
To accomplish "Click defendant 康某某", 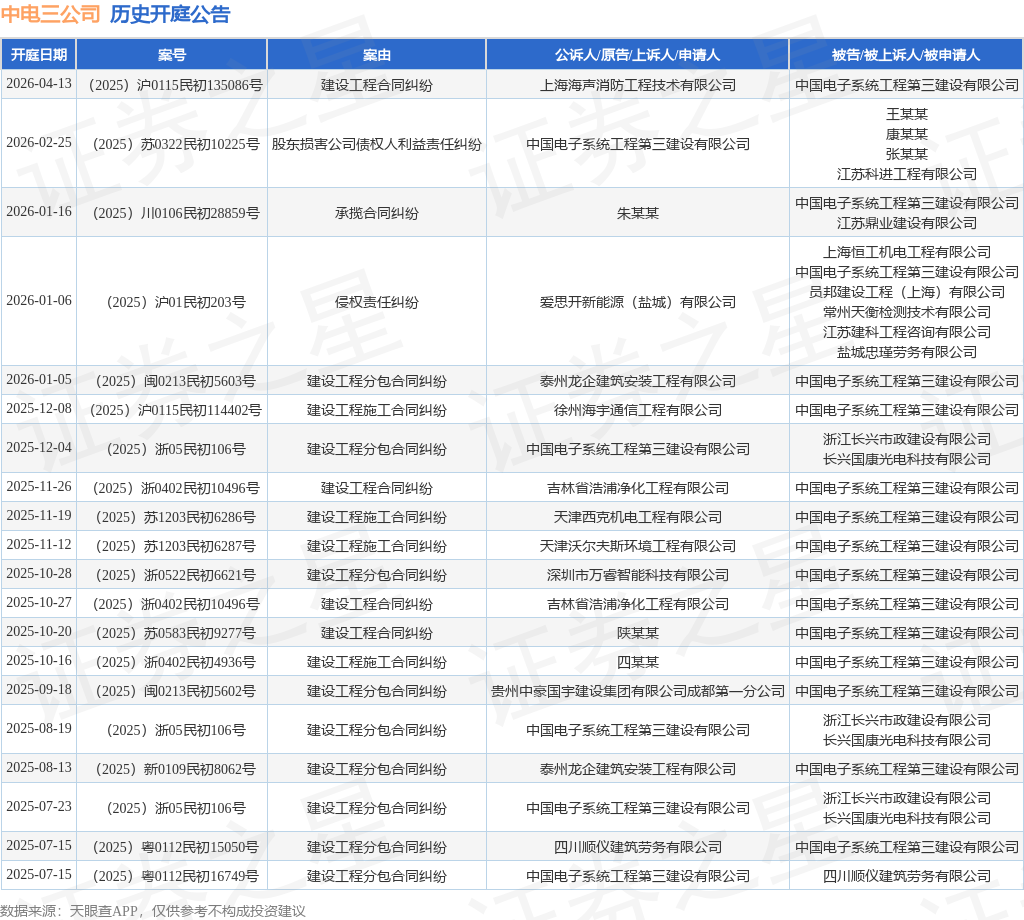I will coord(906,135).
